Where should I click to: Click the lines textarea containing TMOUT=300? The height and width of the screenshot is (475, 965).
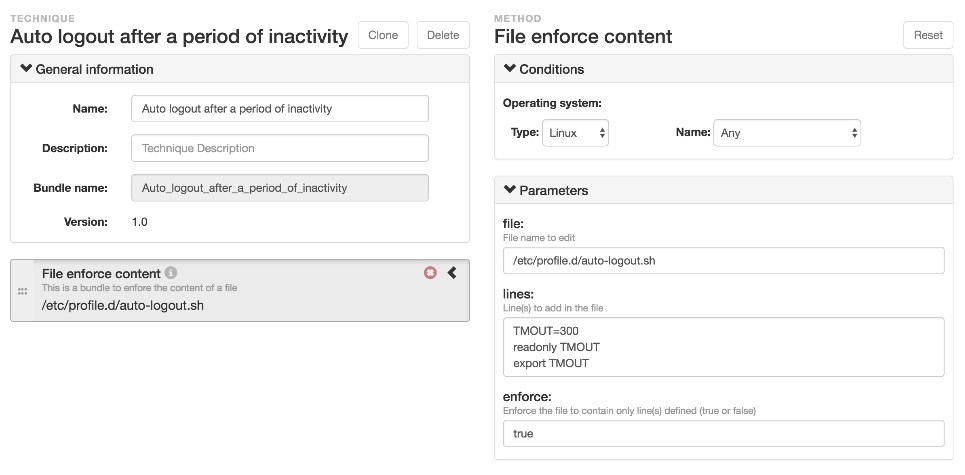pyautogui.click(x=724, y=347)
